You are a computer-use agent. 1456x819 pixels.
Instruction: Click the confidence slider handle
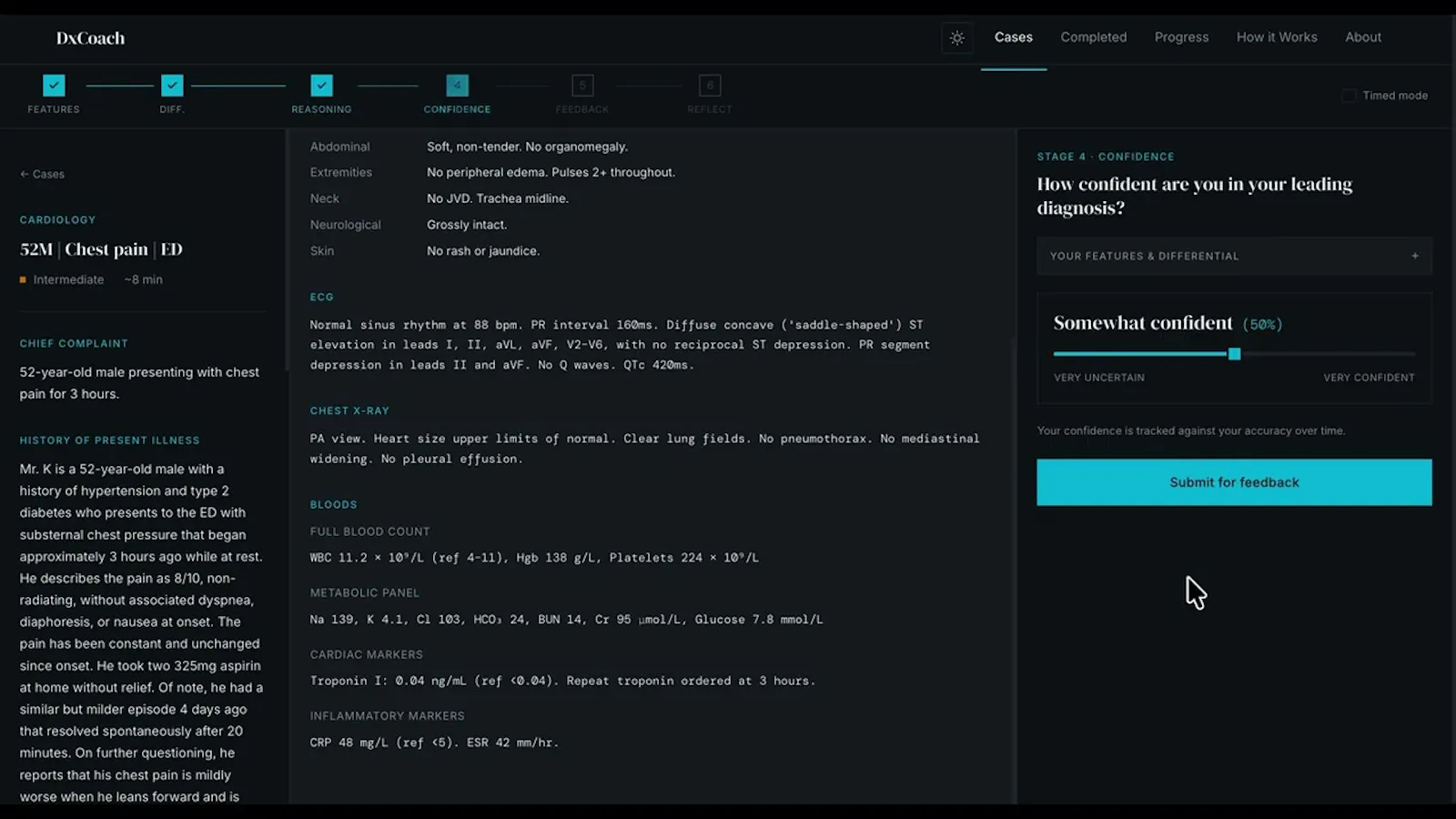pyautogui.click(x=1234, y=354)
